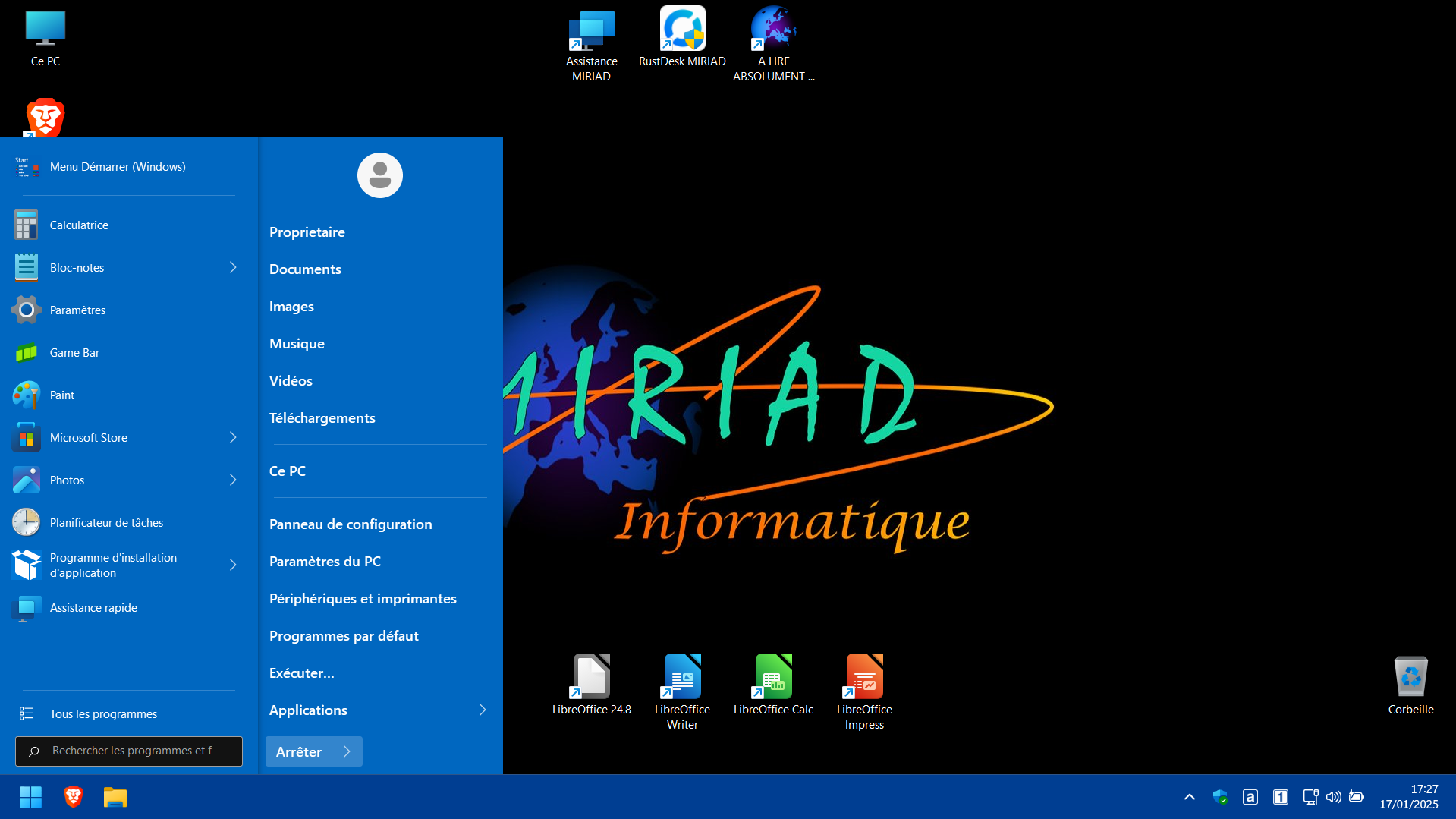
Task: Open Programme d'installation d'application icon
Action: (x=26, y=565)
